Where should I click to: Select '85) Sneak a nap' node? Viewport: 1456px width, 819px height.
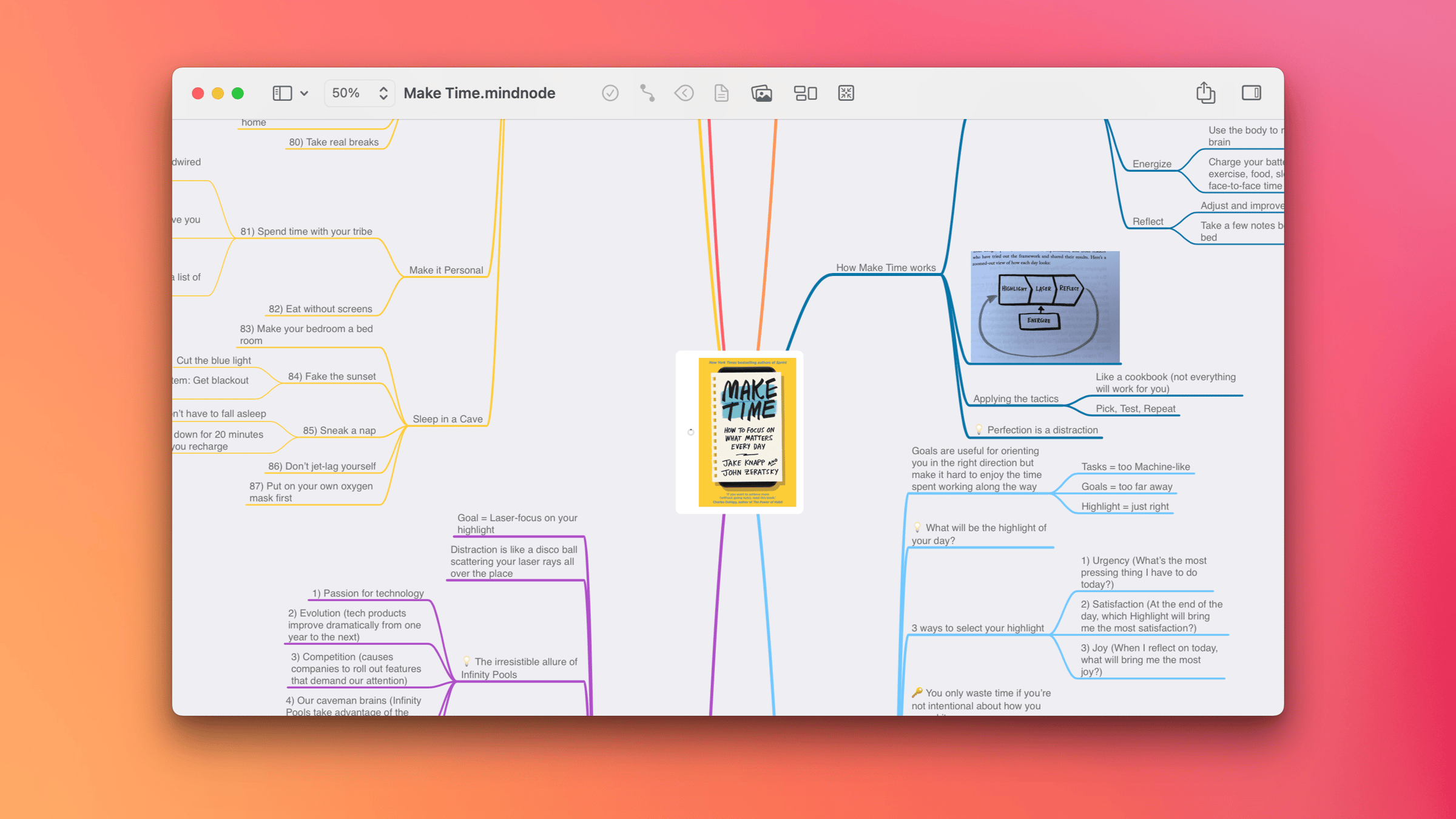[339, 430]
